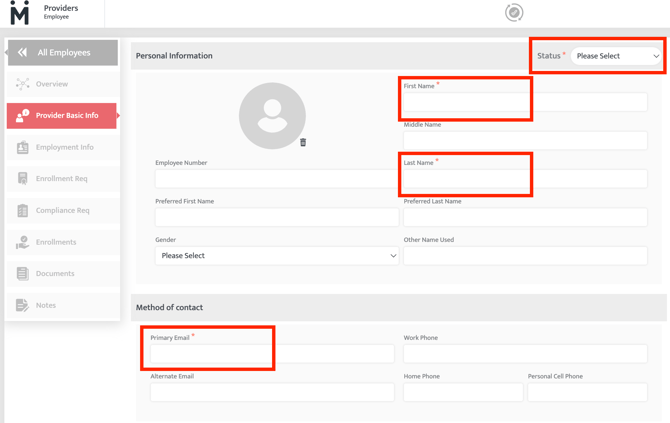Click the circular check icon in header
The height and width of the screenshot is (423, 670).
pyautogui.click(x=514, y=13)
